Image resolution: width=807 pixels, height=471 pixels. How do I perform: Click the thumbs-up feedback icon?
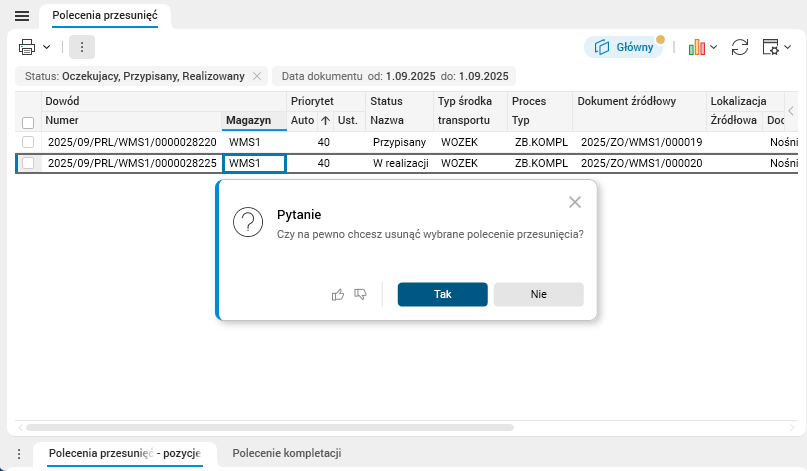pyautogui.click(x=338, y=294)
